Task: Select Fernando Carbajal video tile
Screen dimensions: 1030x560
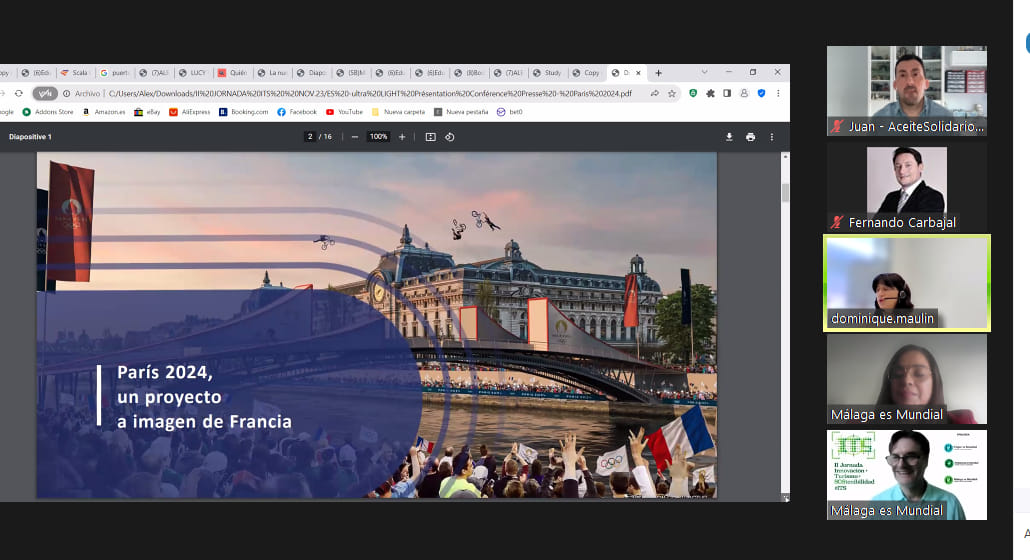Action: point(907,186)
